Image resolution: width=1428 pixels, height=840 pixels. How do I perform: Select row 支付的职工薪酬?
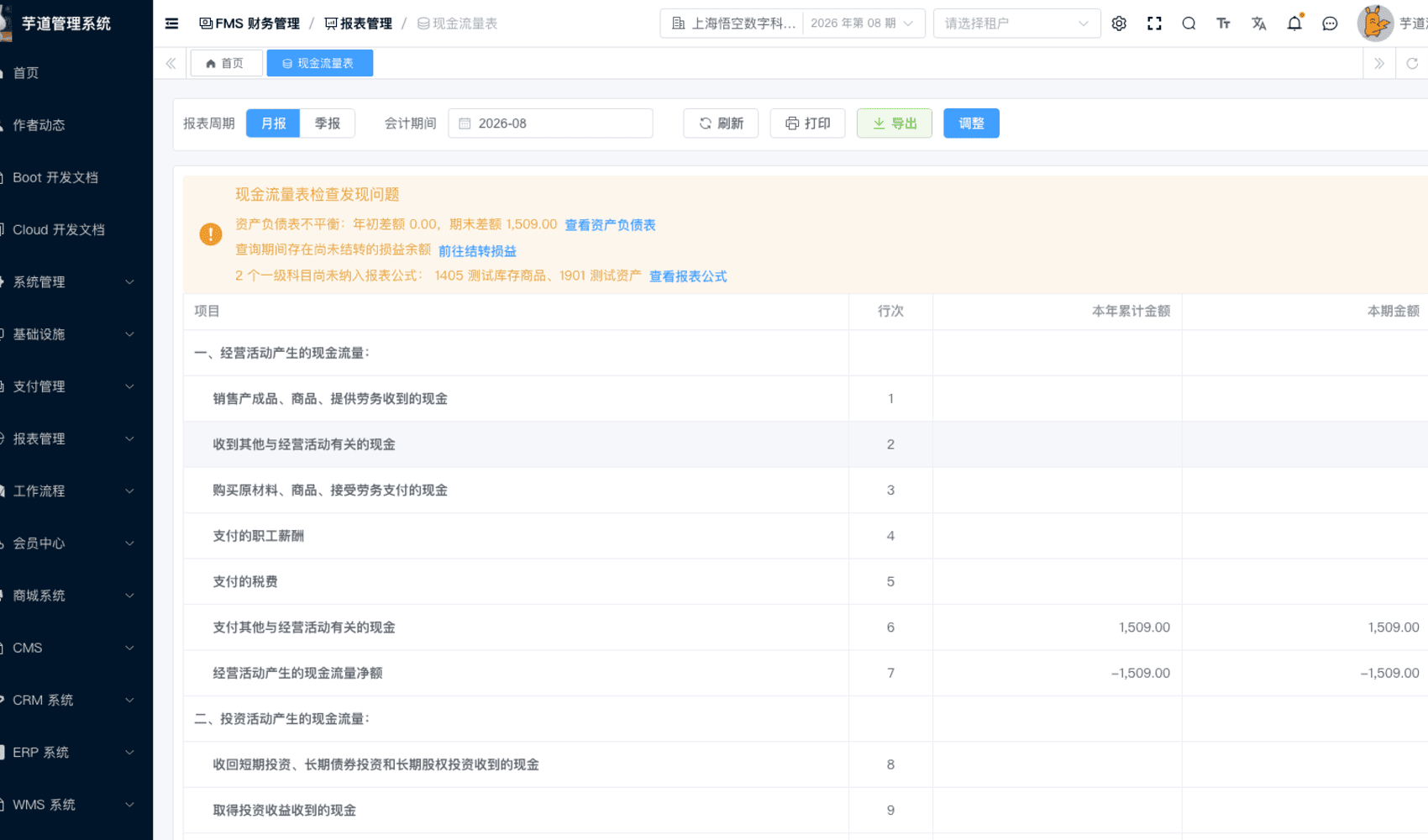tap(806, 536)
